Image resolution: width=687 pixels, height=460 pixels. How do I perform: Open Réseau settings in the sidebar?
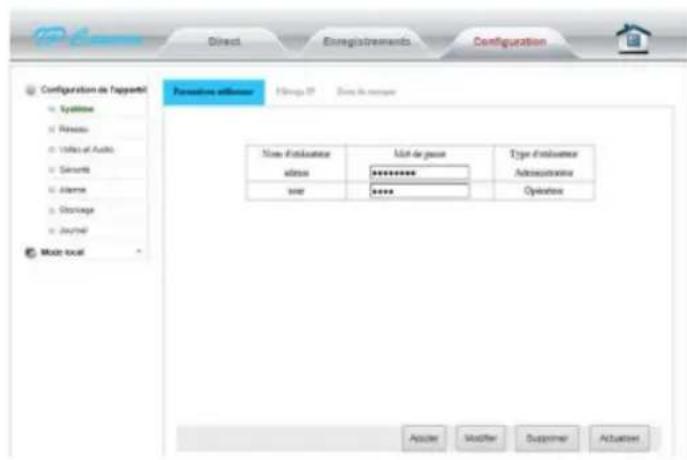74,129
